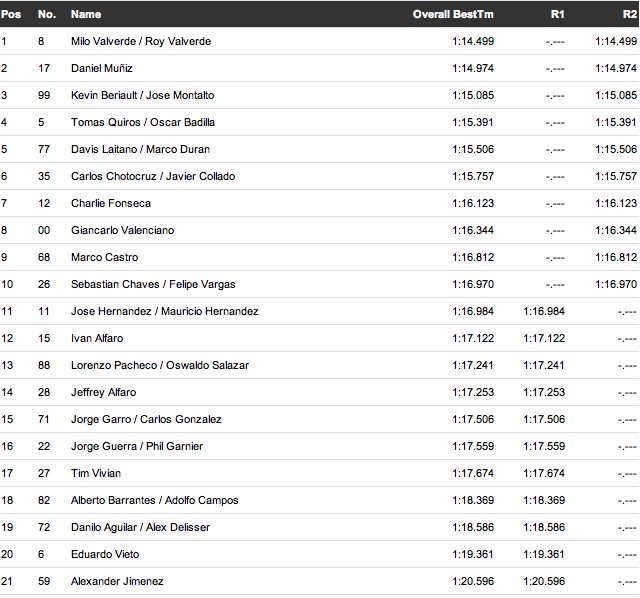Click the No. column header
The width and height of the screenshot is (640, 598).
point(47,14)
